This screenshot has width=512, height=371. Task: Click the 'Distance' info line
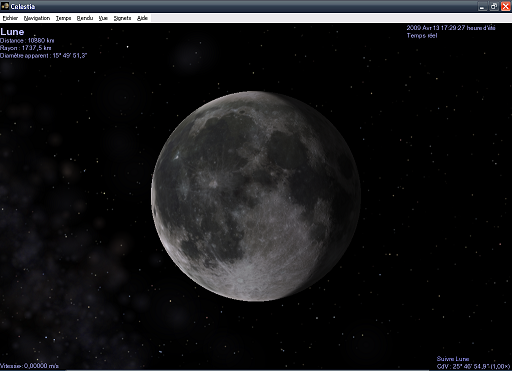27,41
